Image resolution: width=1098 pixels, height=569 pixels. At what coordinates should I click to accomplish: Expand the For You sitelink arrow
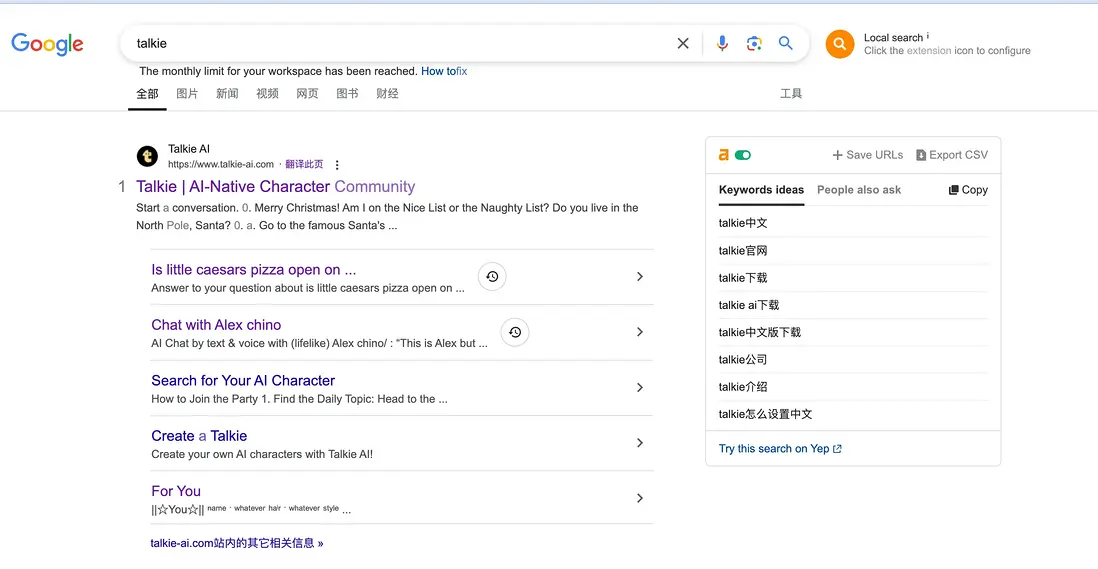click(640, 498)
